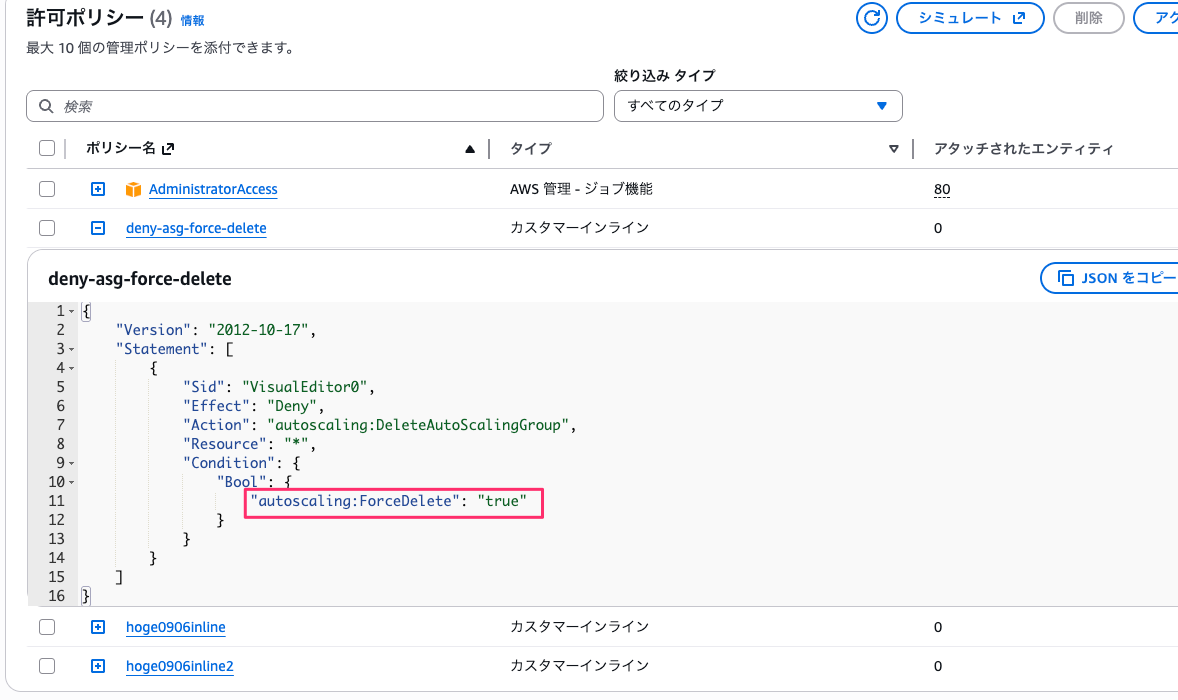The image size is (1178, 700).
Task: Open the 情報 info link
Action: (x=192, y=20)
